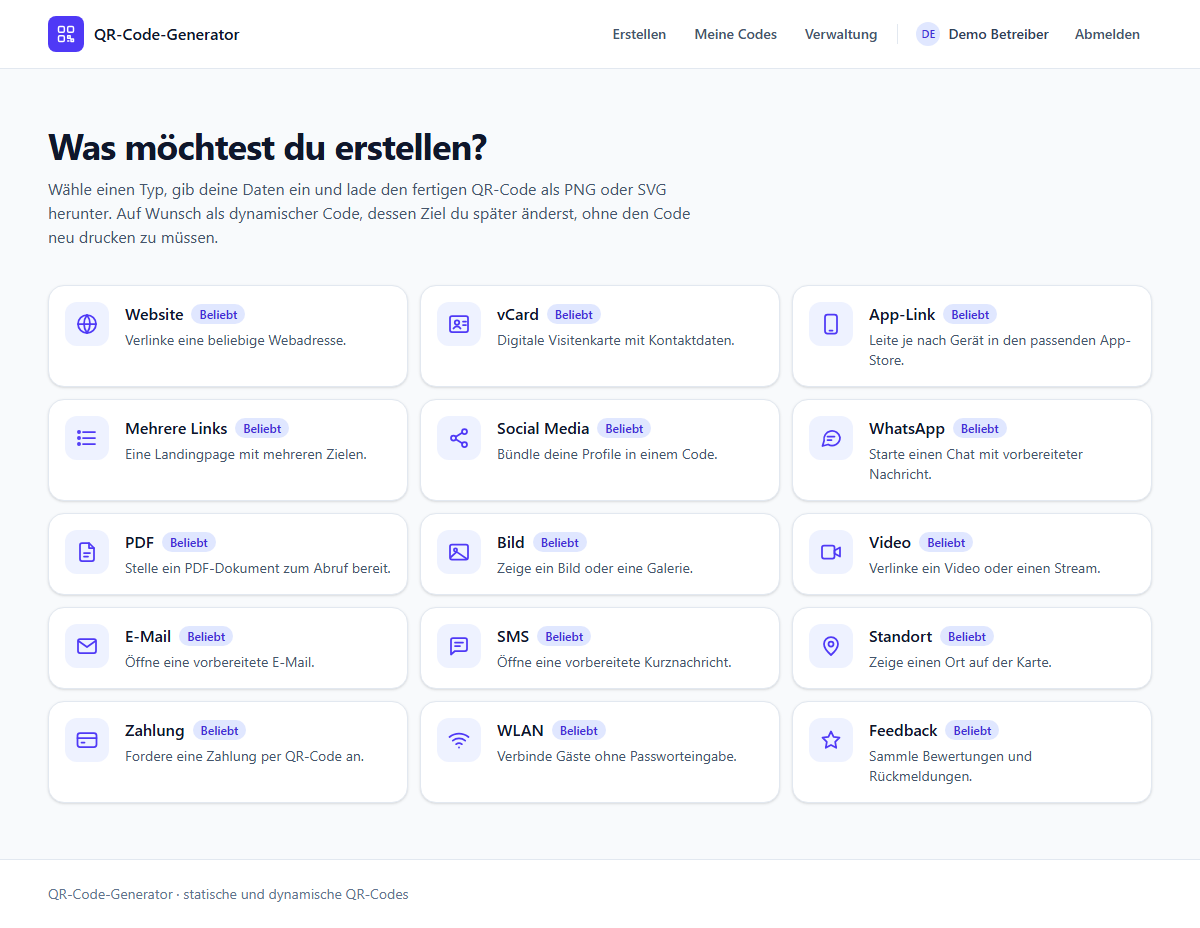Click the smartphone icon for App-Link
1200x928 pixels.
[x=831, y=324]
